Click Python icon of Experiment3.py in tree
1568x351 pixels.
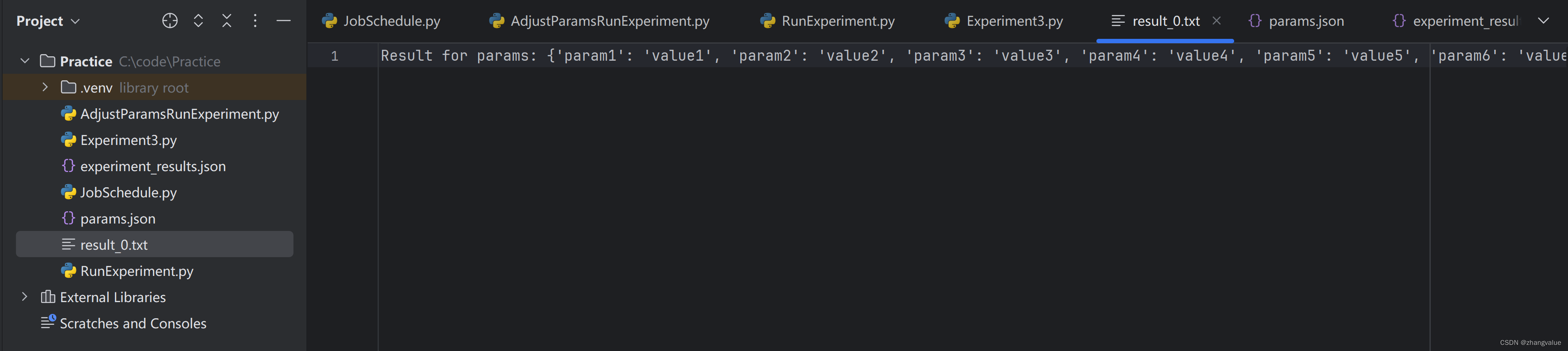(x=68, y=140)
